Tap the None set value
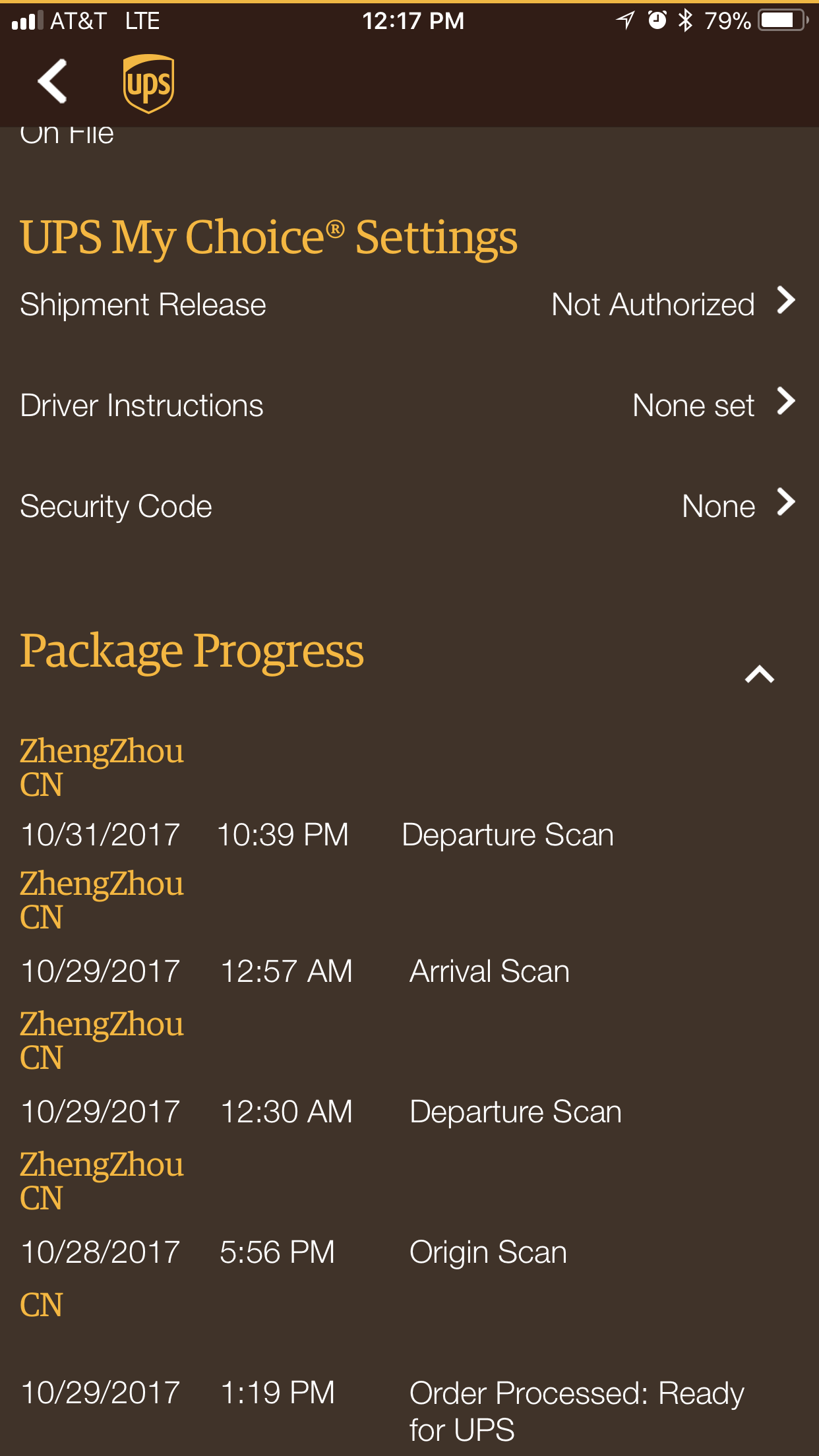819x1456 pixels. click(693, 406)
